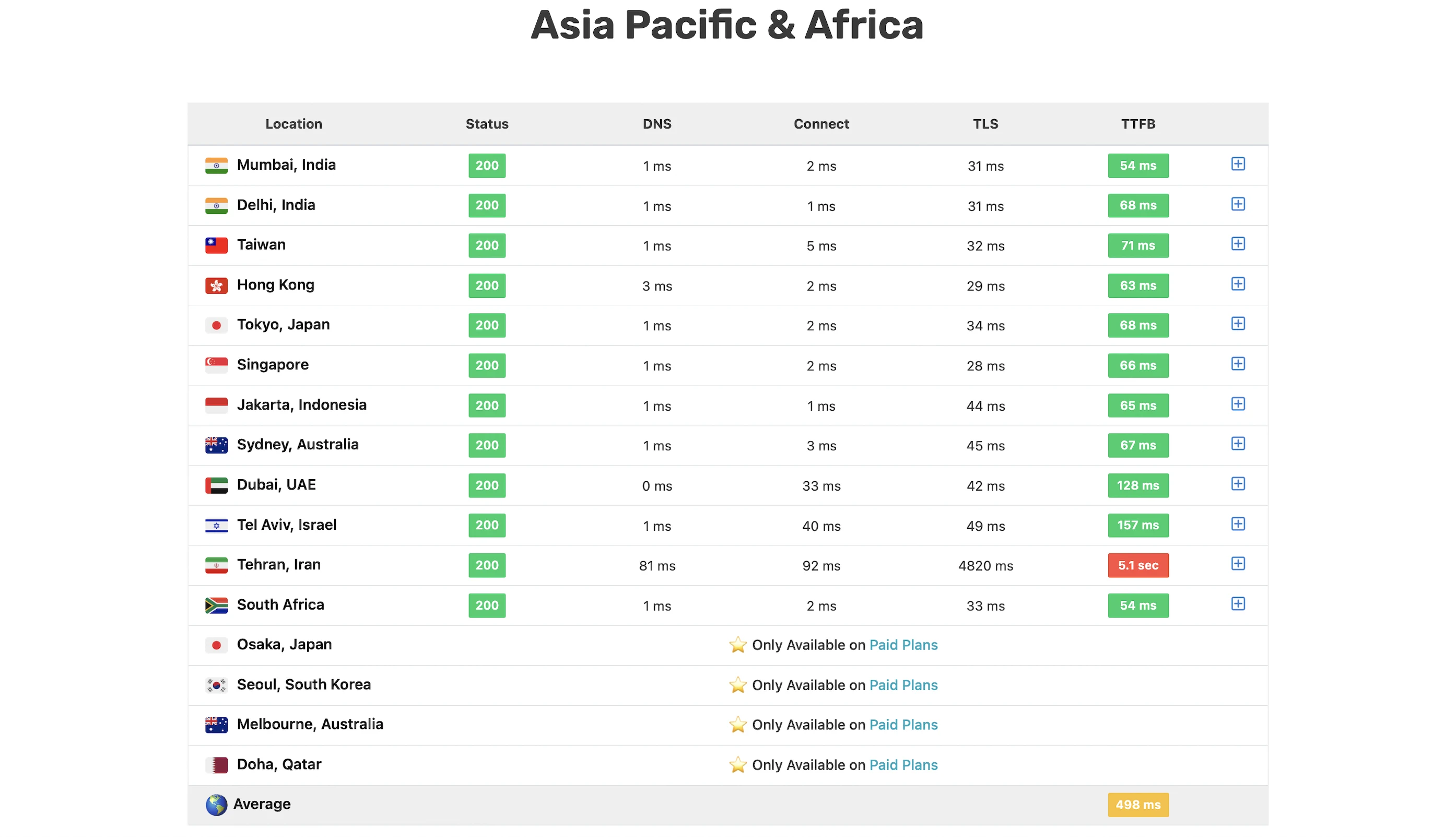The image size is (1456, 837).
Task: Click the red 5.1 sec TTFB badge
Action: click(x=1137, y=565)
